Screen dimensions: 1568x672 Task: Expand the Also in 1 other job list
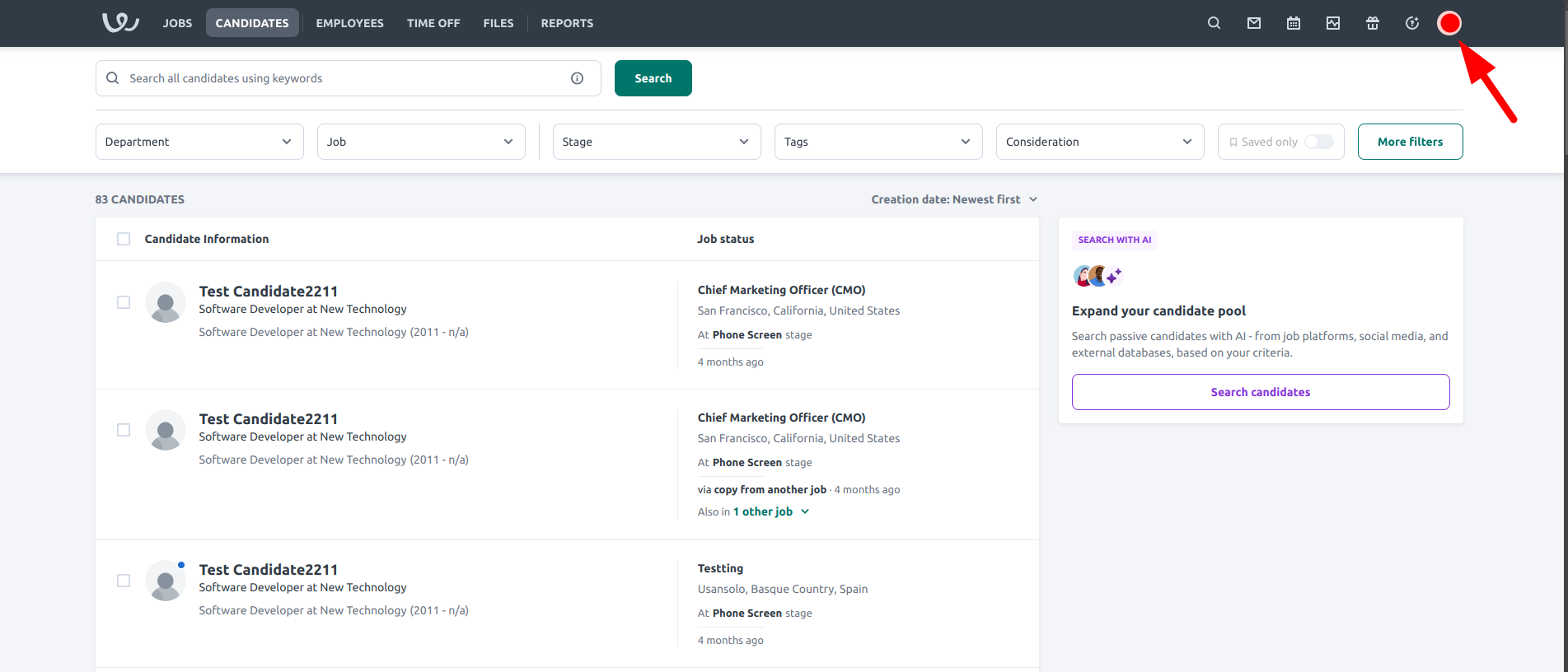[x=771, y=511]
